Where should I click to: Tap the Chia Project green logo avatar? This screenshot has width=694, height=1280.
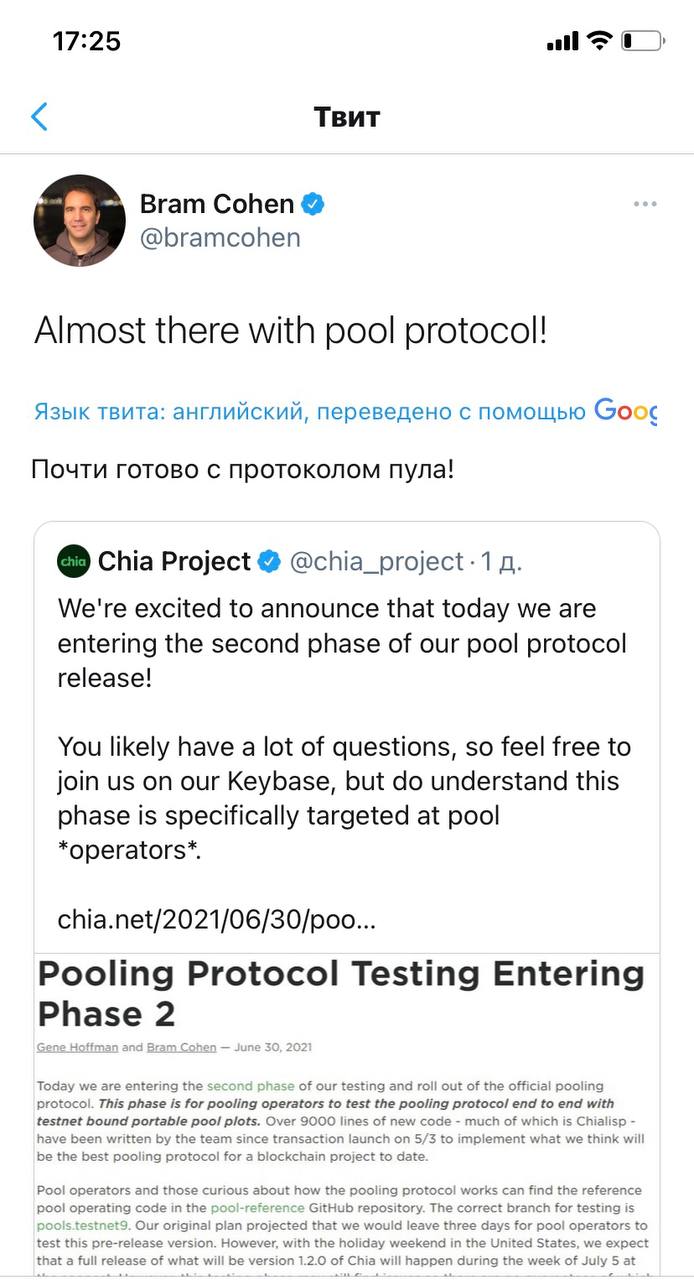pos(73,562)
